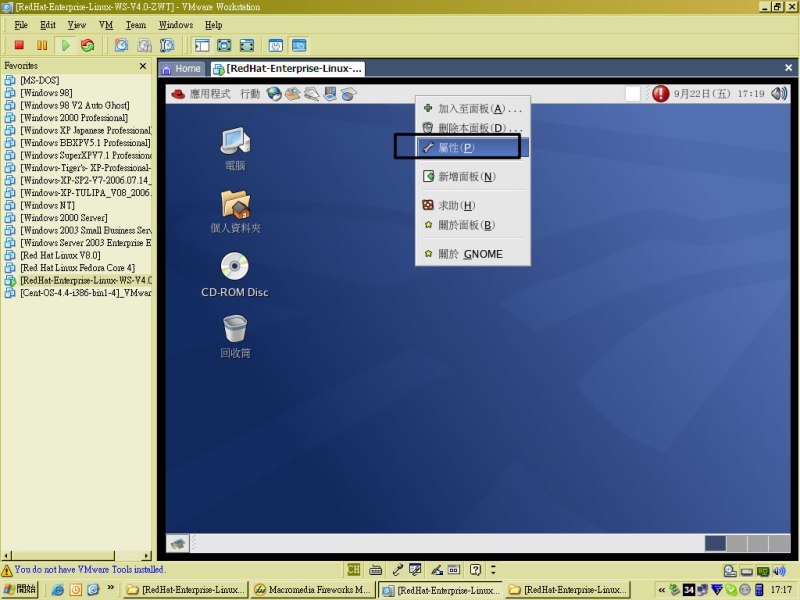Open the VMware Windows menu
Screen dimensions: 800x600
click(176, 25)
